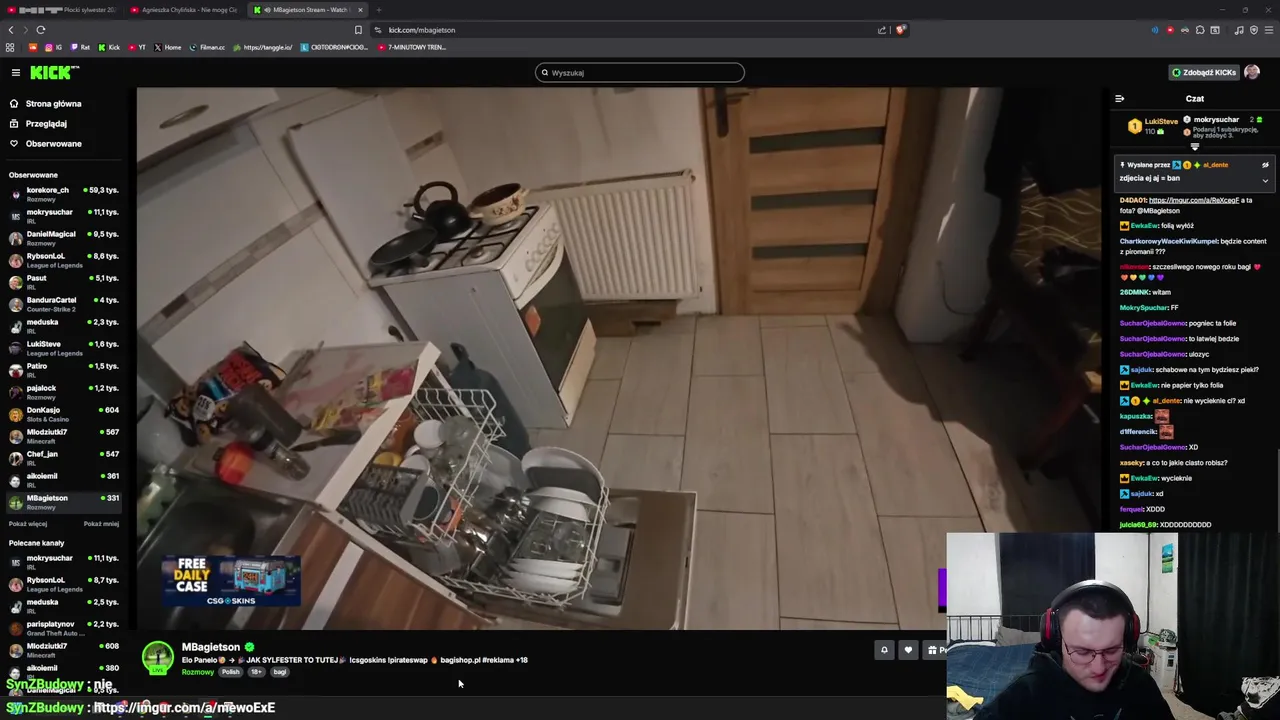Open the imgur link from D4DA01

[x=1194, y=200]
